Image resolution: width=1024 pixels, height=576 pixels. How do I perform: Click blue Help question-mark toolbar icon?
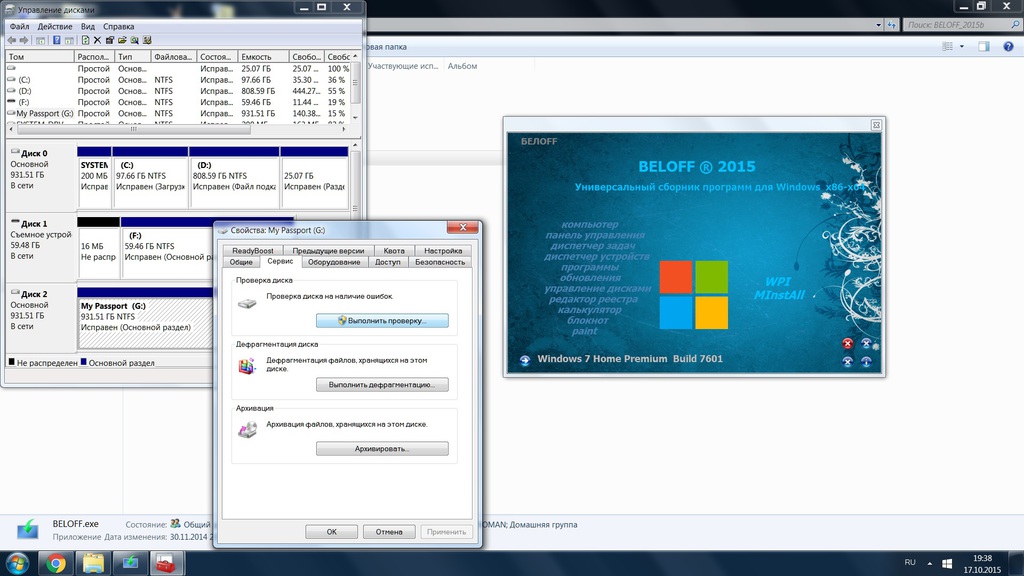coord(57,40)
